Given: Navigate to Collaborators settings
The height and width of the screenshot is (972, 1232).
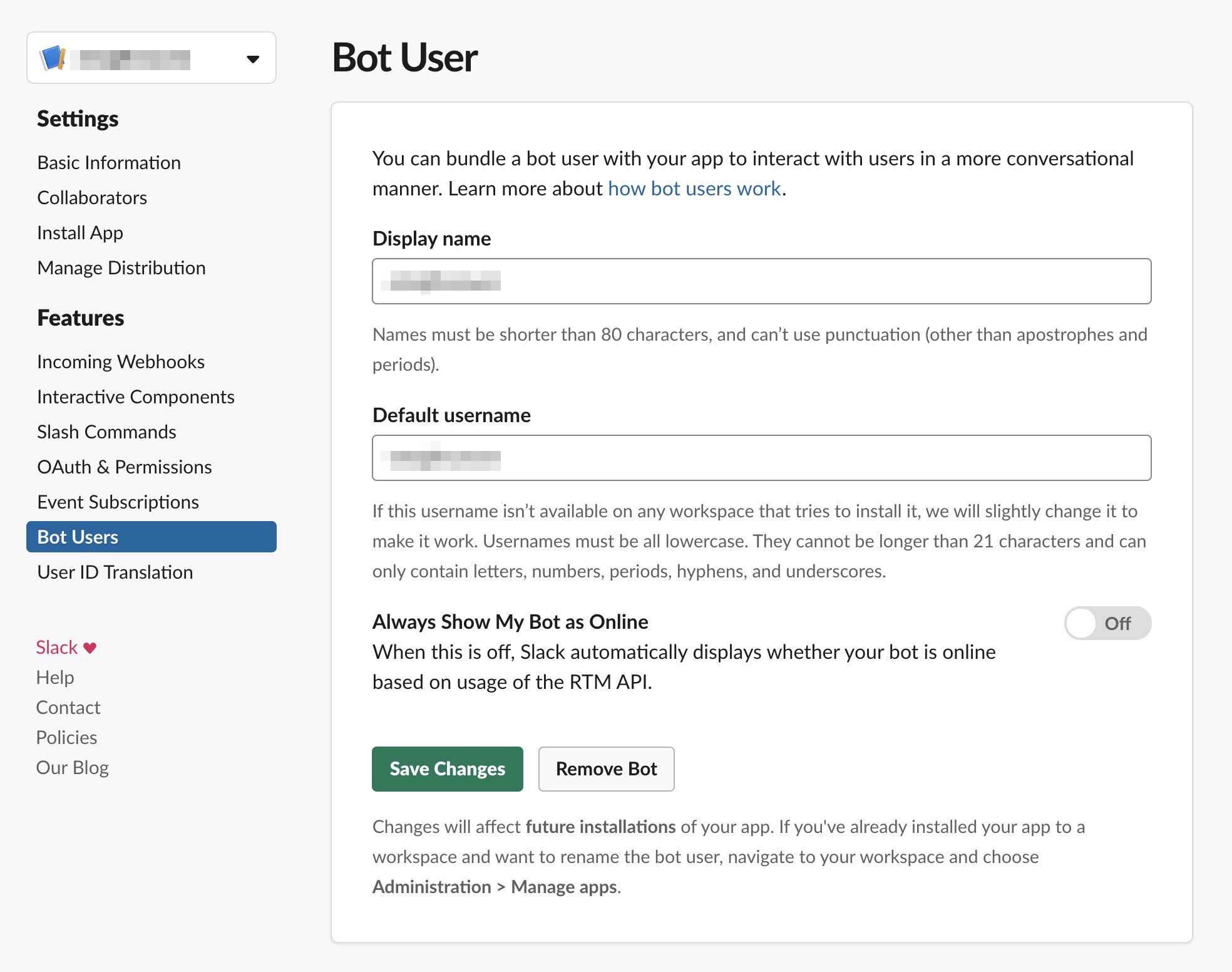Looking at the screenshot, I should tap(92, 197).
